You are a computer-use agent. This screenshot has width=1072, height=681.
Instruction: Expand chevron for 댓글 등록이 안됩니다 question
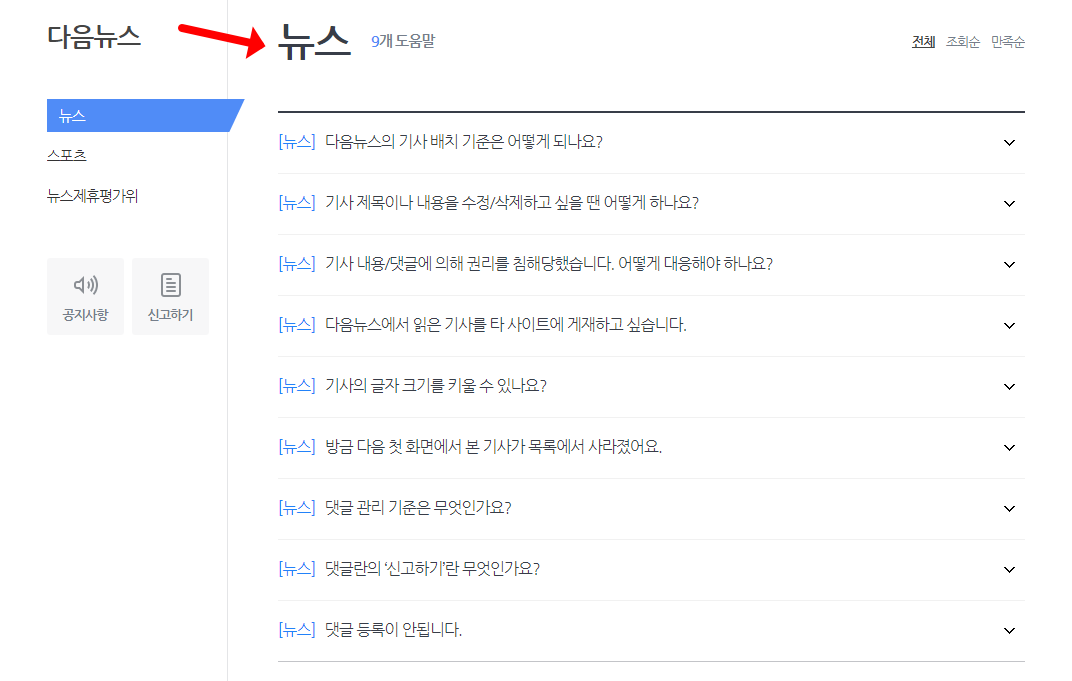point(1009,630)
